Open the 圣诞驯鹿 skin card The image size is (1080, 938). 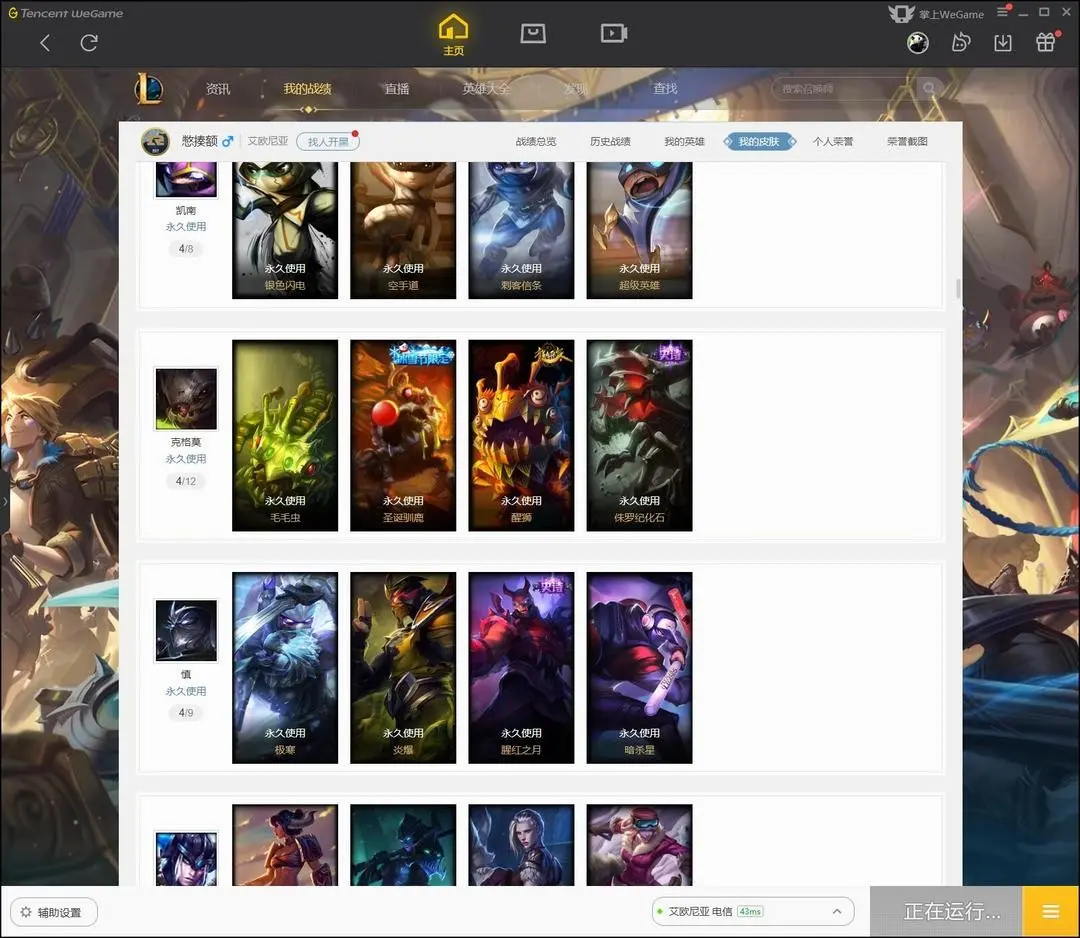403,435
